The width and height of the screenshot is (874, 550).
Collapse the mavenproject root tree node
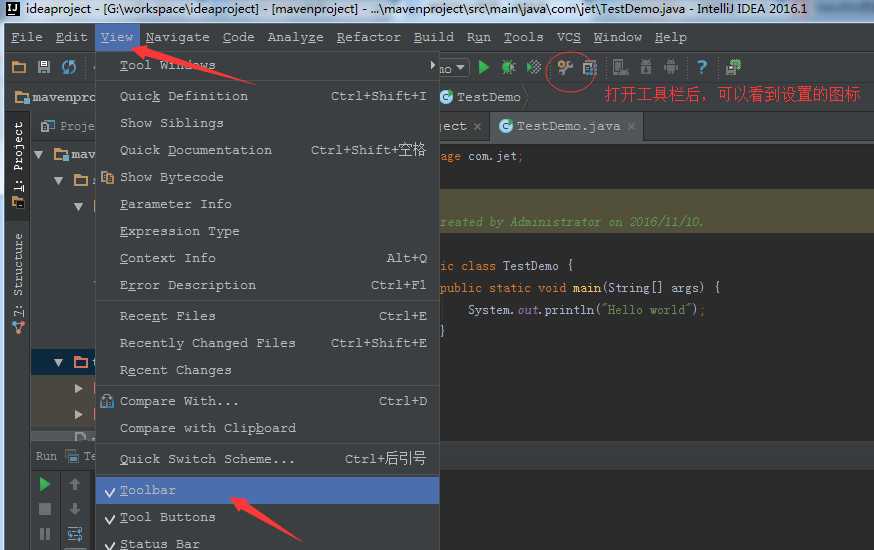38,154
